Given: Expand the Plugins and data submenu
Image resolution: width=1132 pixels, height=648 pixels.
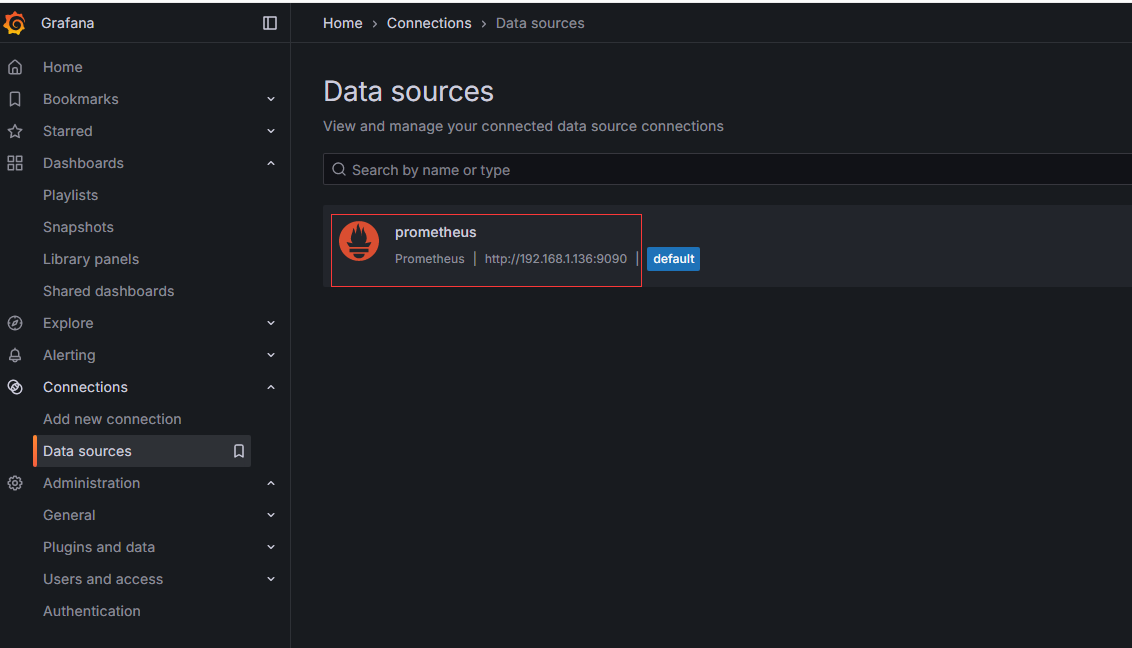Looking at the screenshot, I should pos(271,547).
